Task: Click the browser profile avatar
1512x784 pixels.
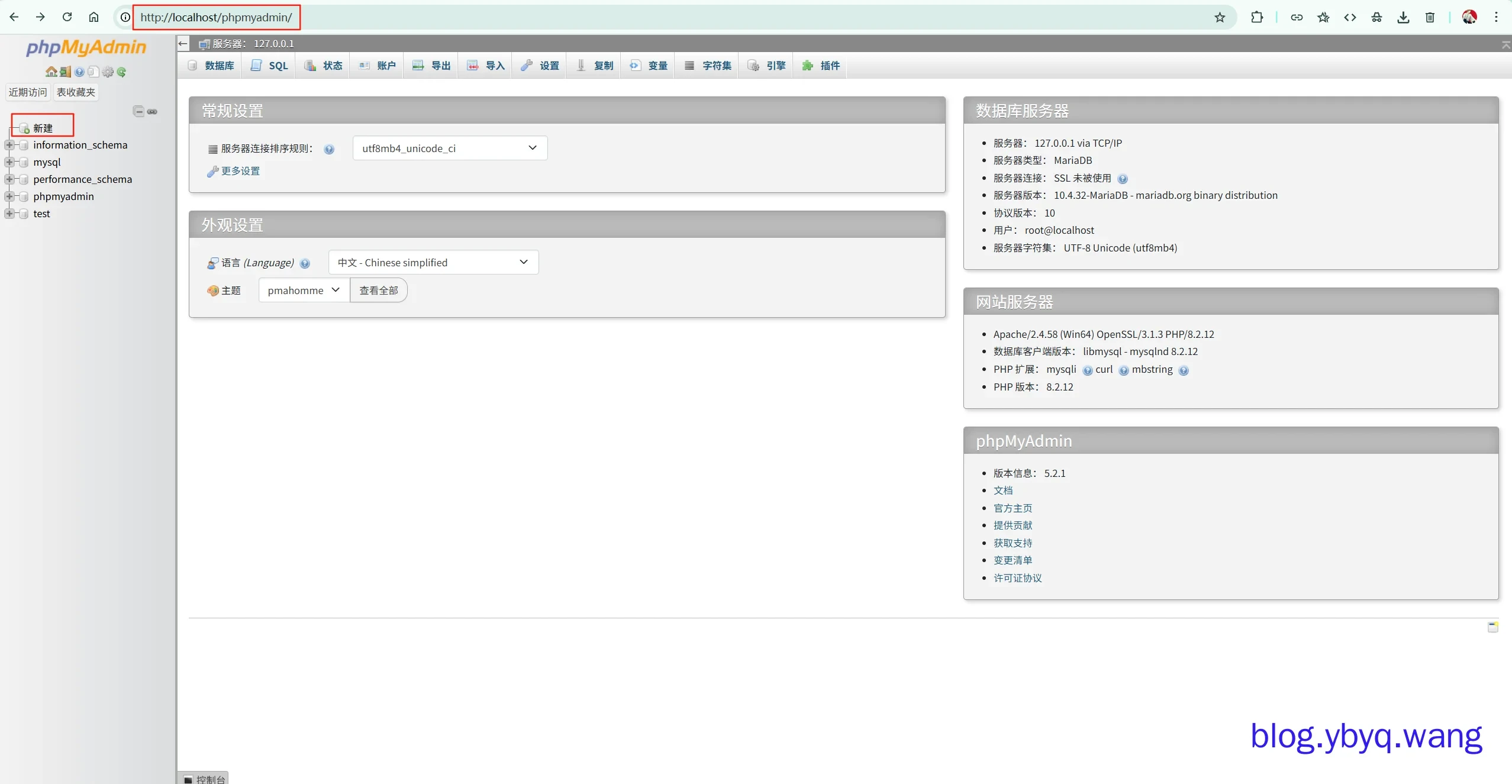Action: pyautogui.click(x=1469, y=17)
